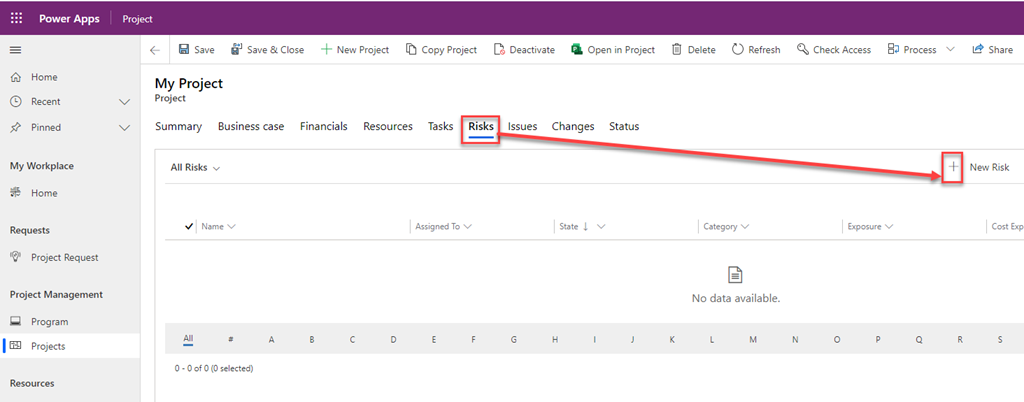Switch to the Issues tab
Viewport: 1024px width, 402px height.
click(522, 127)
